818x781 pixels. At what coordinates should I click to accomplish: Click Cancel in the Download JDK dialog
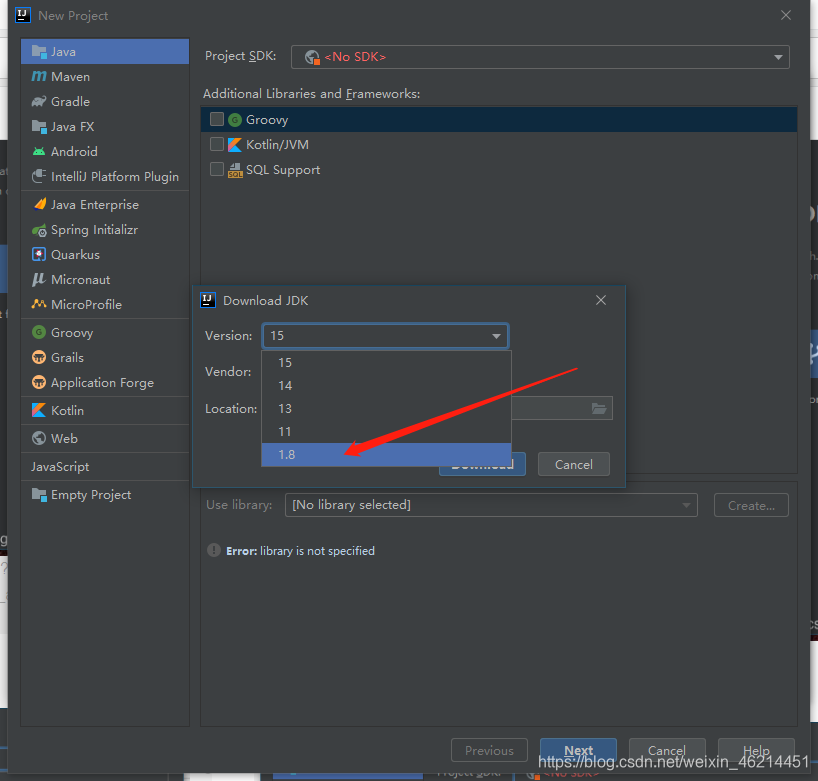573,464
